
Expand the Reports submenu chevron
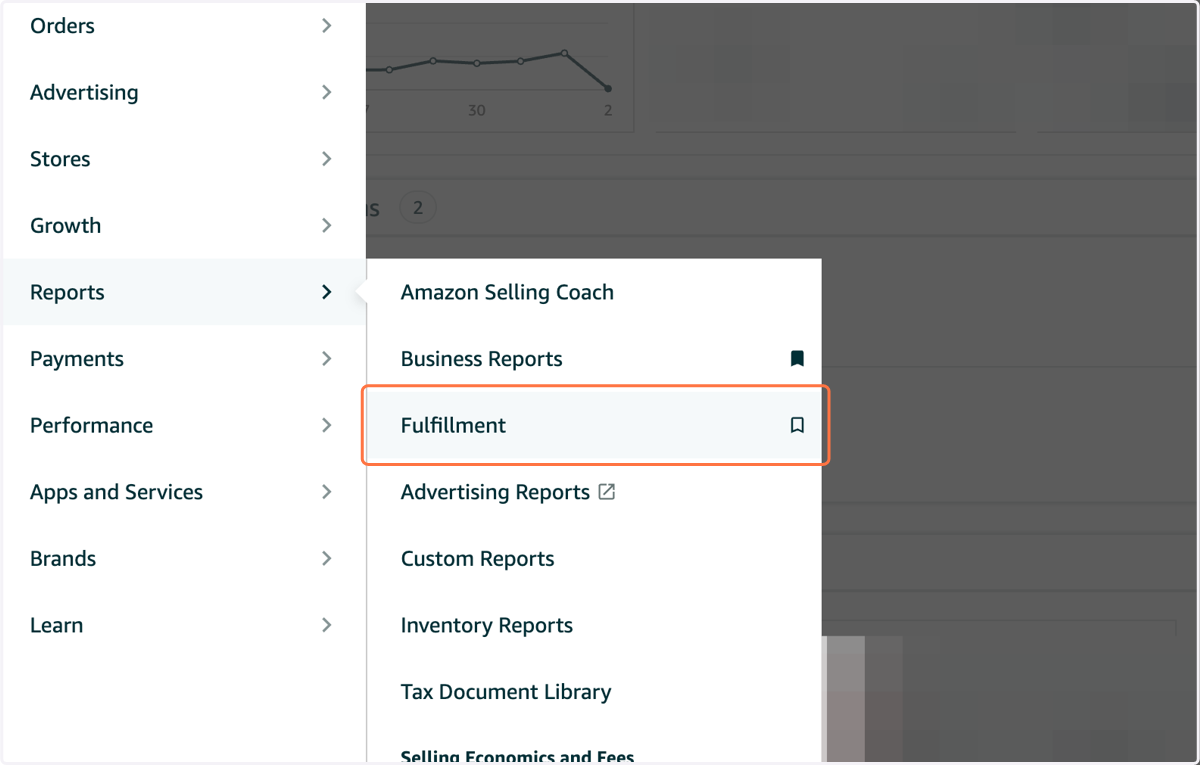(x=327, y=292)
